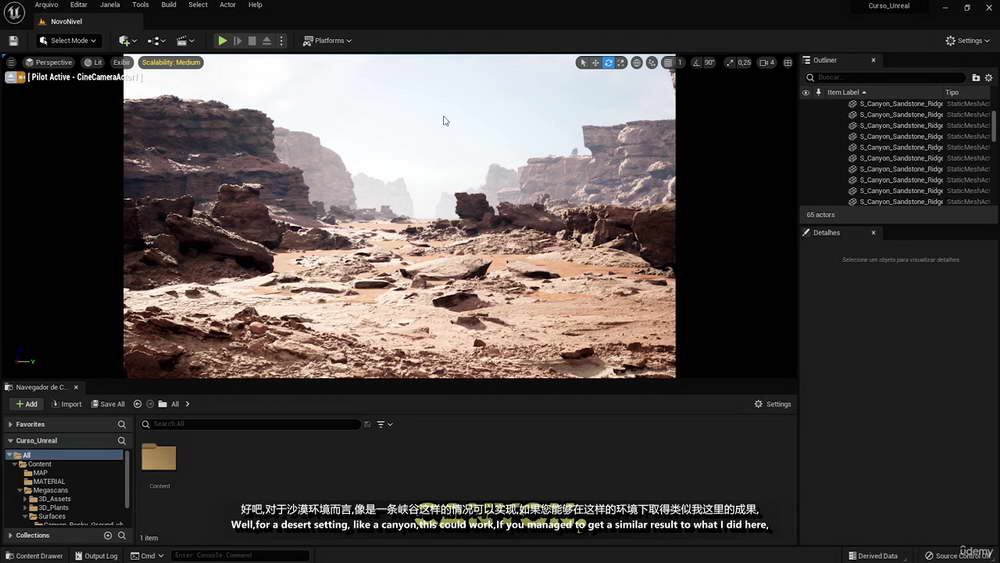
Task: Click Add in the Content Browser
Action: pyautogui.click(x=27, y=404)
